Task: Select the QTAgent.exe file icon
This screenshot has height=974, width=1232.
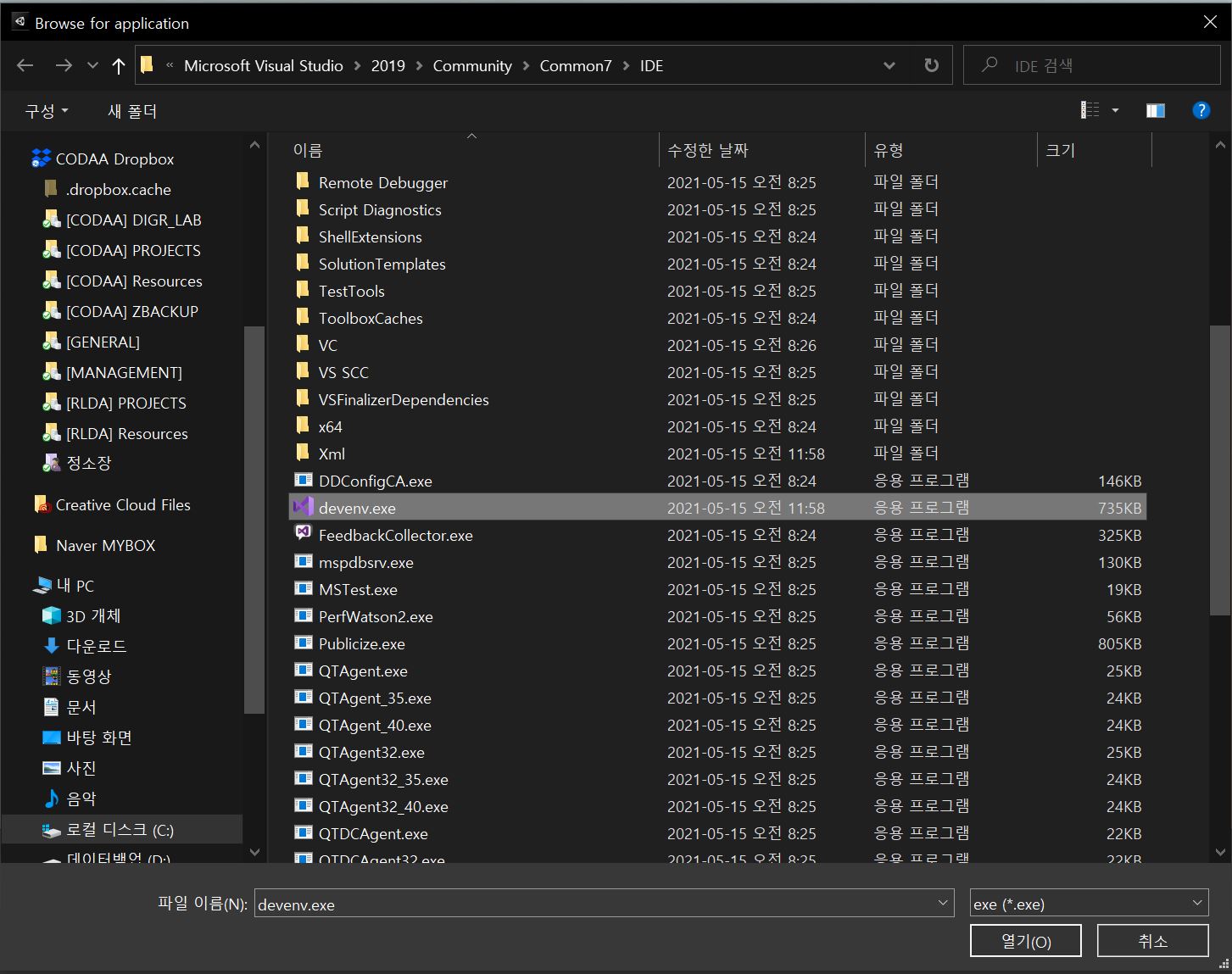Action: tap(303, 670)
